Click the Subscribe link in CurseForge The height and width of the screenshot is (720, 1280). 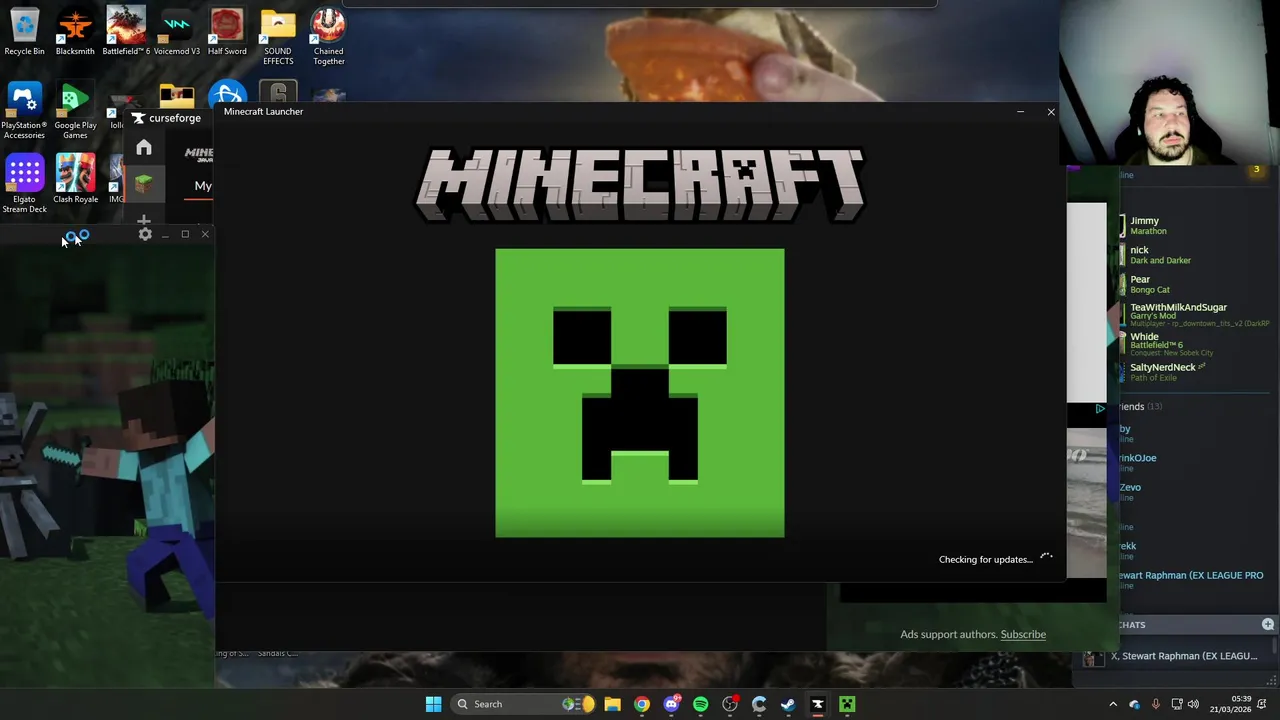1023,634
